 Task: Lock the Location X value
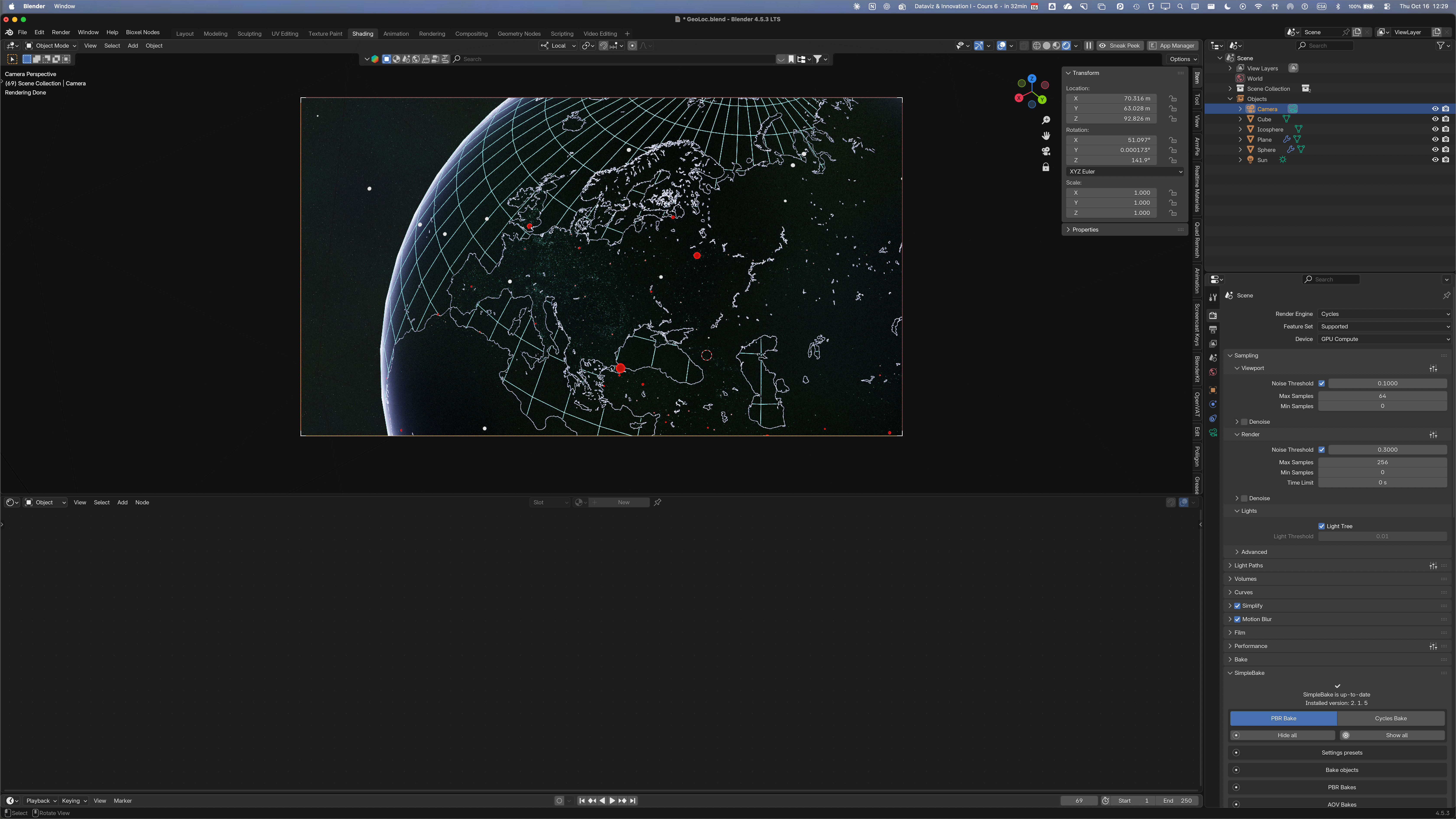(1173, 98)
